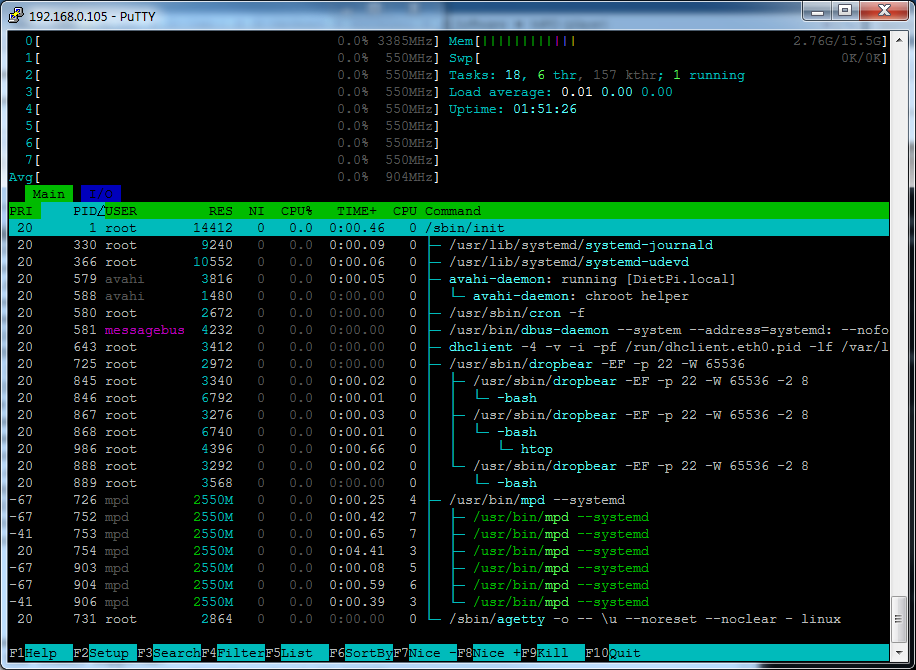Switch to the I/O tab in htop
This screenshot has width=916, height=670.
[x=100, y=194]
